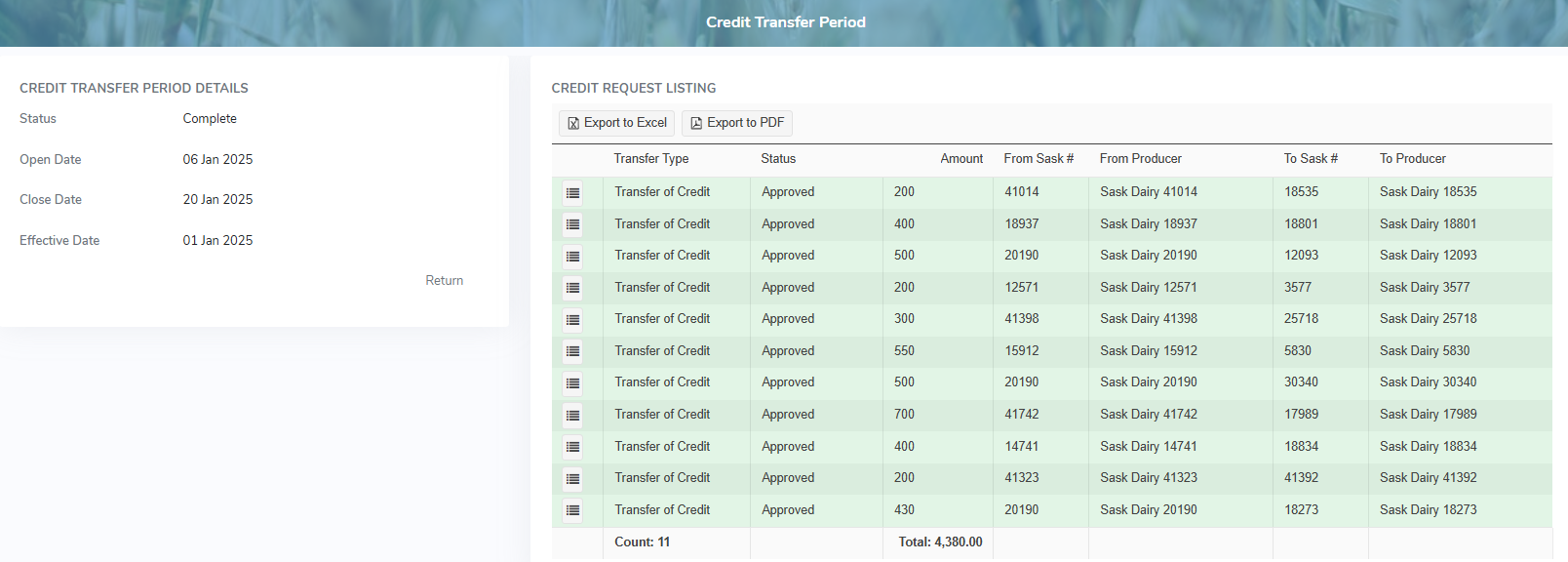Open details icon for 700 amount transfer

(572, 416)
